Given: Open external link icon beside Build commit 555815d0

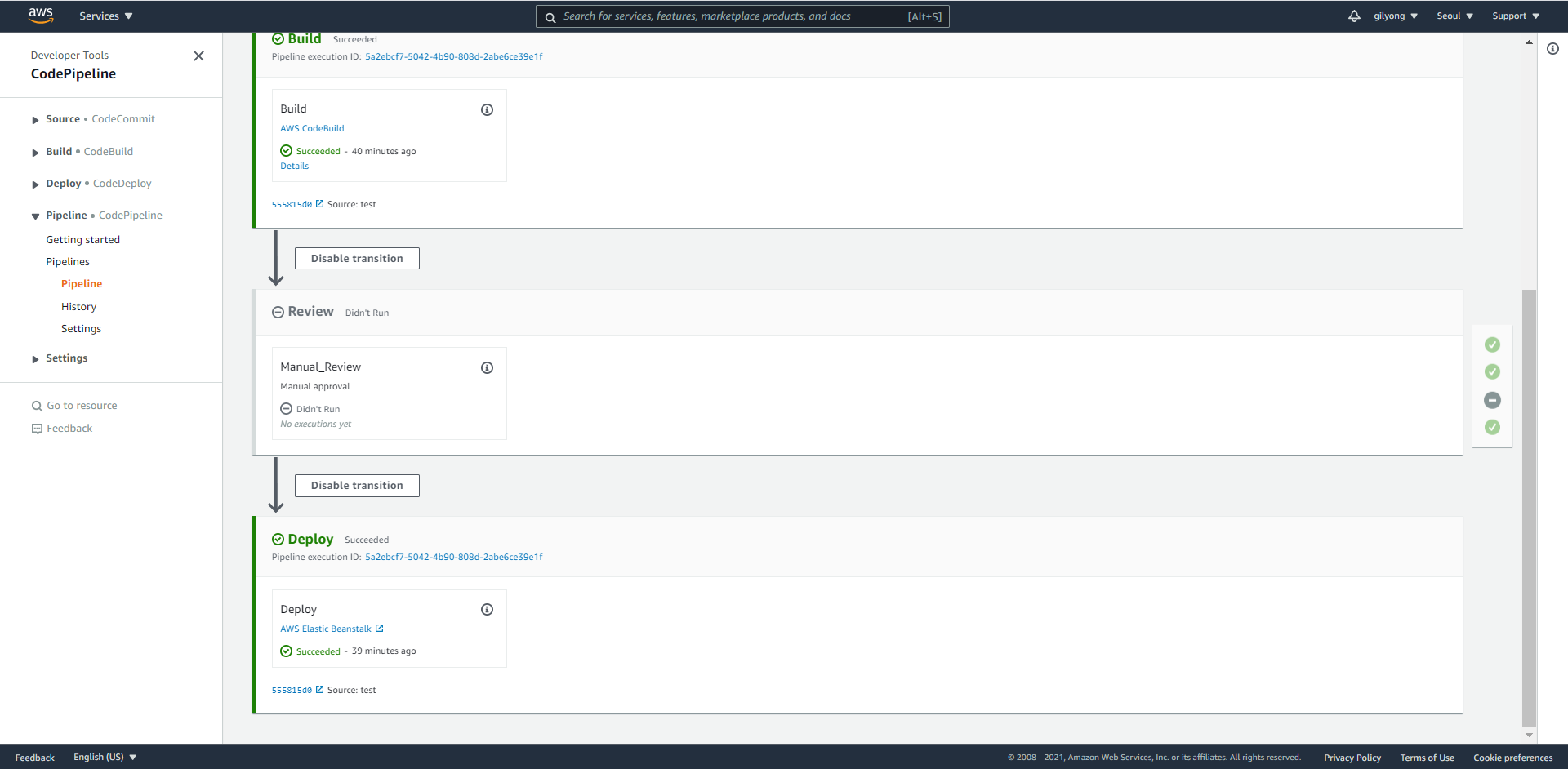Looking at the screenshot, I should [x=319, y=204].
